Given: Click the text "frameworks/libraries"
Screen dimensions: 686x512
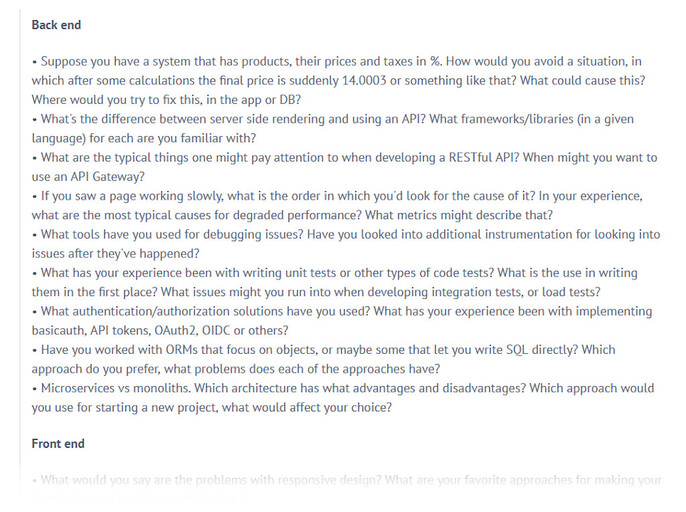Looking at the screenshot, I should 462,119.
